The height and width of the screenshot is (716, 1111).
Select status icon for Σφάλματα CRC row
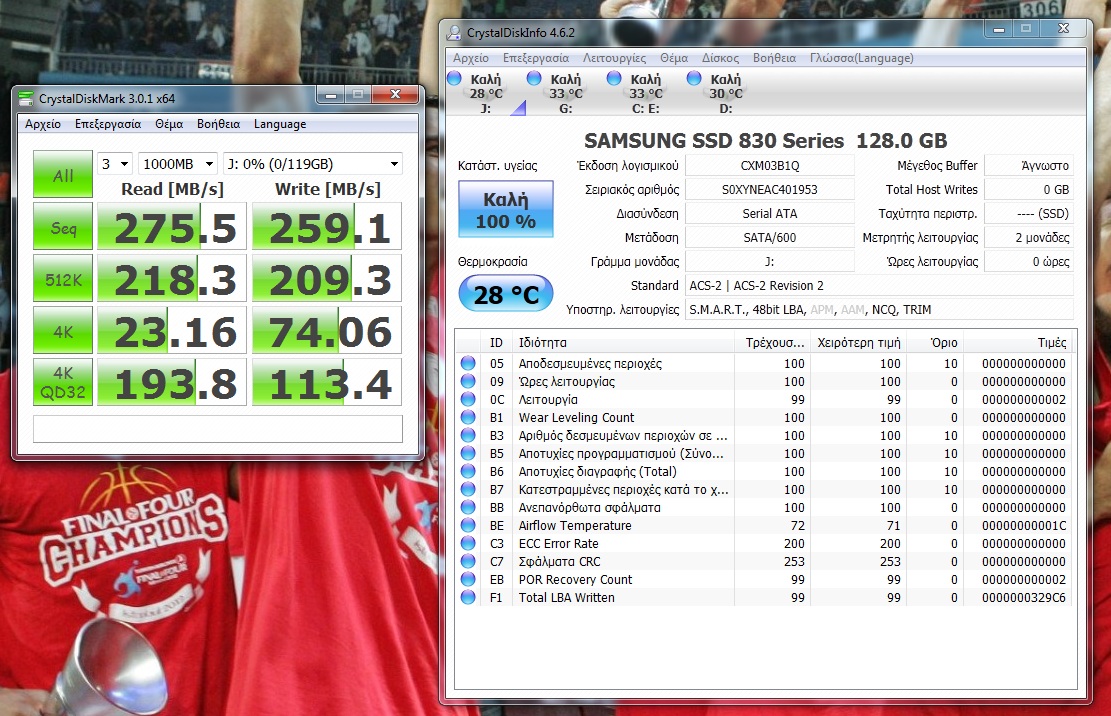click(468, 561)
